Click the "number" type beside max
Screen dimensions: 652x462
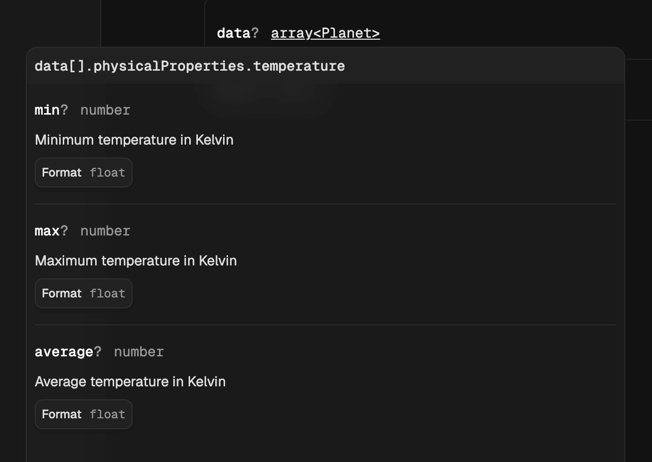click(105, 231)
